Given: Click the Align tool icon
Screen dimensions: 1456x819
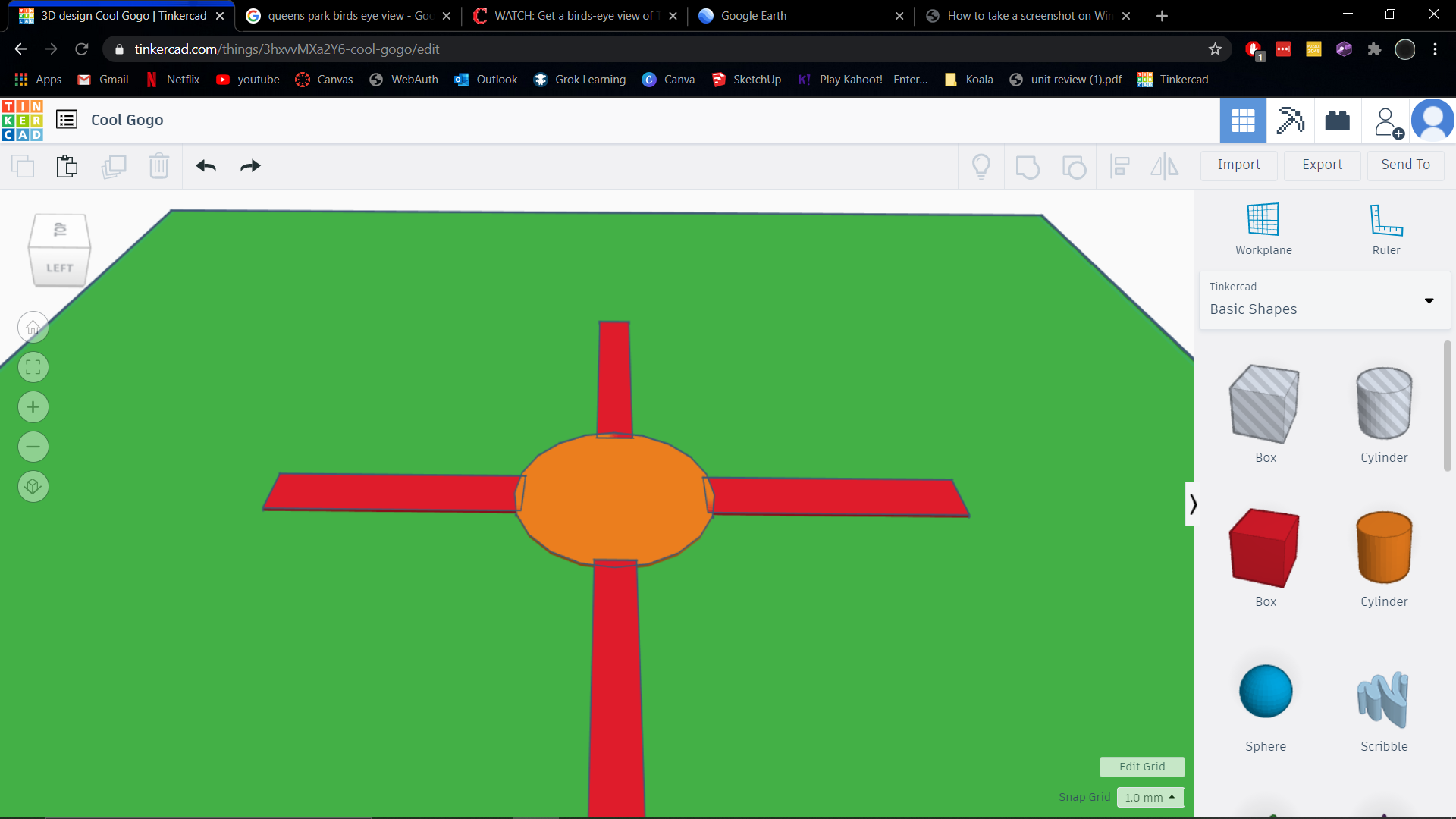Looking at the screenshot, I should [1120, 166].
